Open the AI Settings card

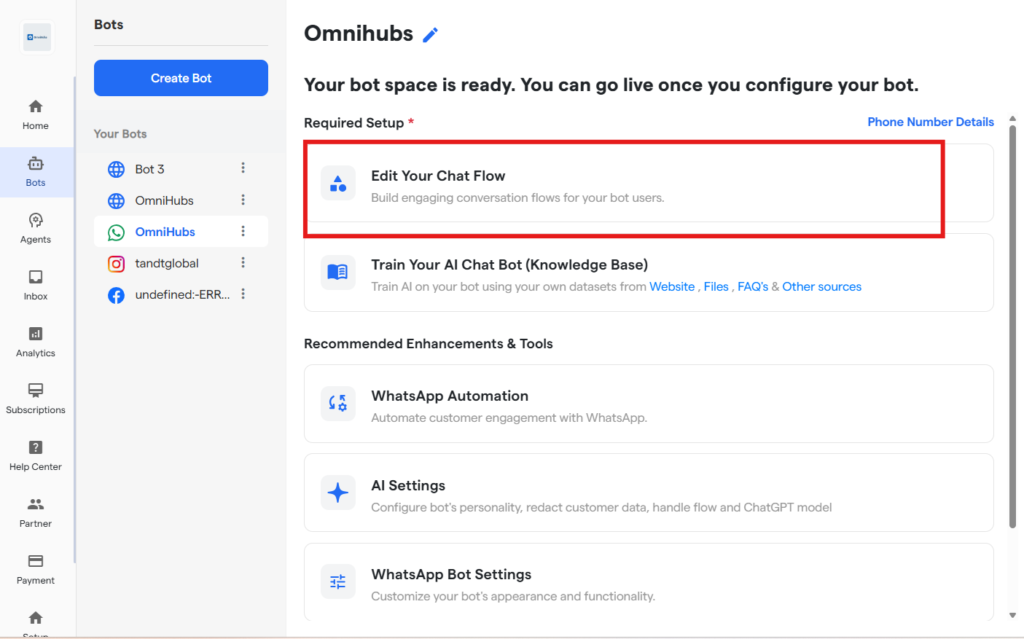(648, 494)
